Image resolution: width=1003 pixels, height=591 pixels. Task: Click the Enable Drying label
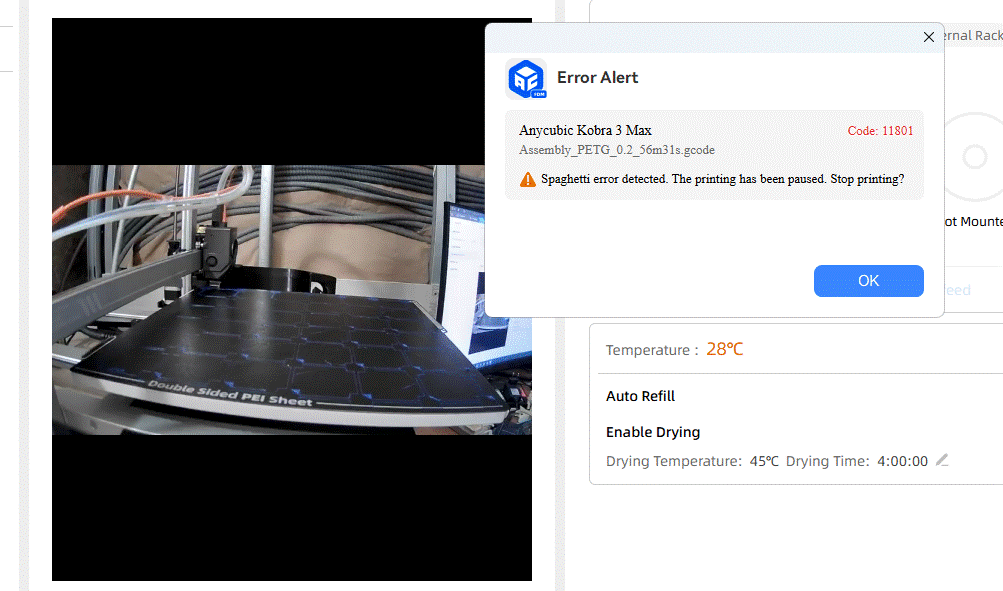tap(652, 432)
